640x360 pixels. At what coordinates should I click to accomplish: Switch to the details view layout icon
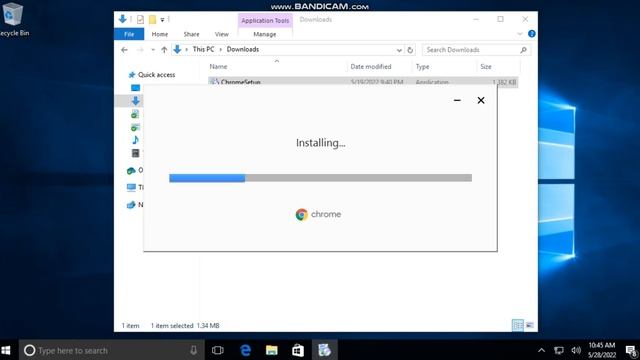click(518, 325)
